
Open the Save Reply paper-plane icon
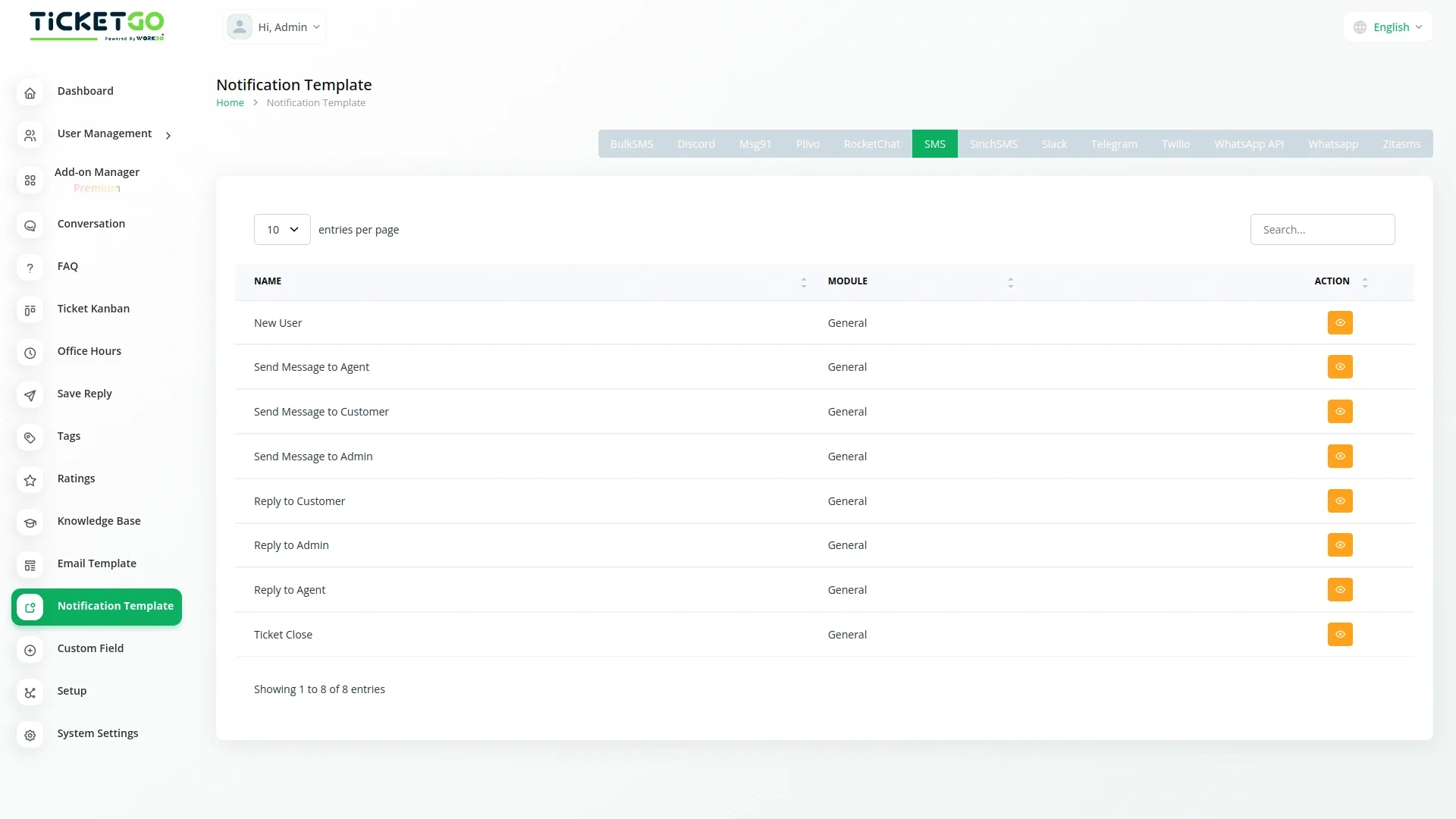30,395
